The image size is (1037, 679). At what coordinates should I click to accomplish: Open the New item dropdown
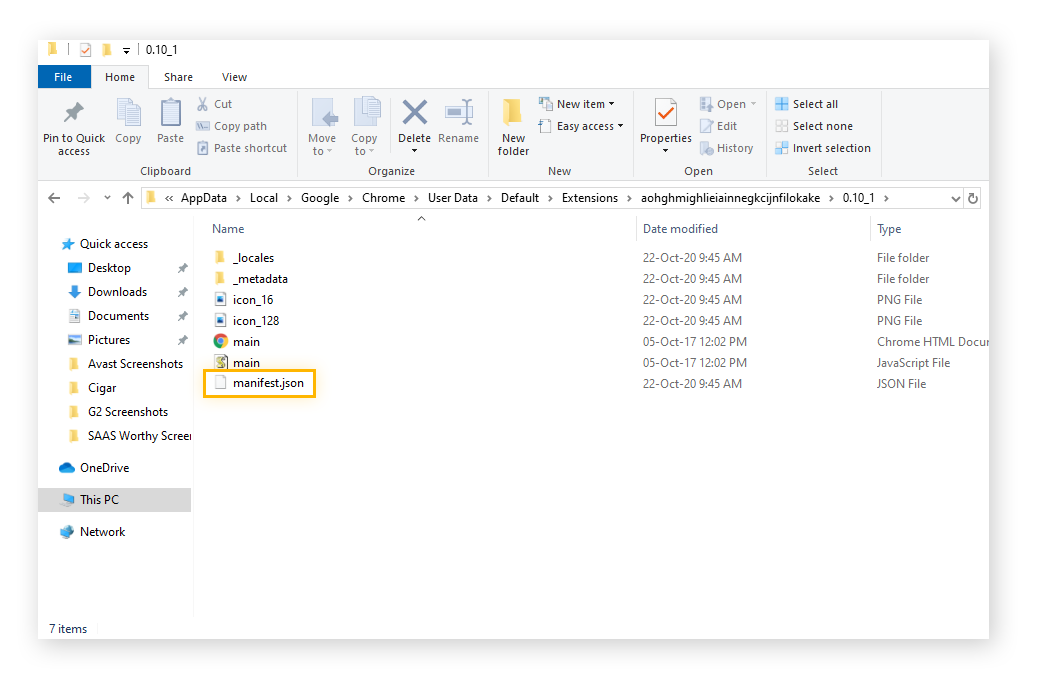pyautogui.click(x=578, y=103)
